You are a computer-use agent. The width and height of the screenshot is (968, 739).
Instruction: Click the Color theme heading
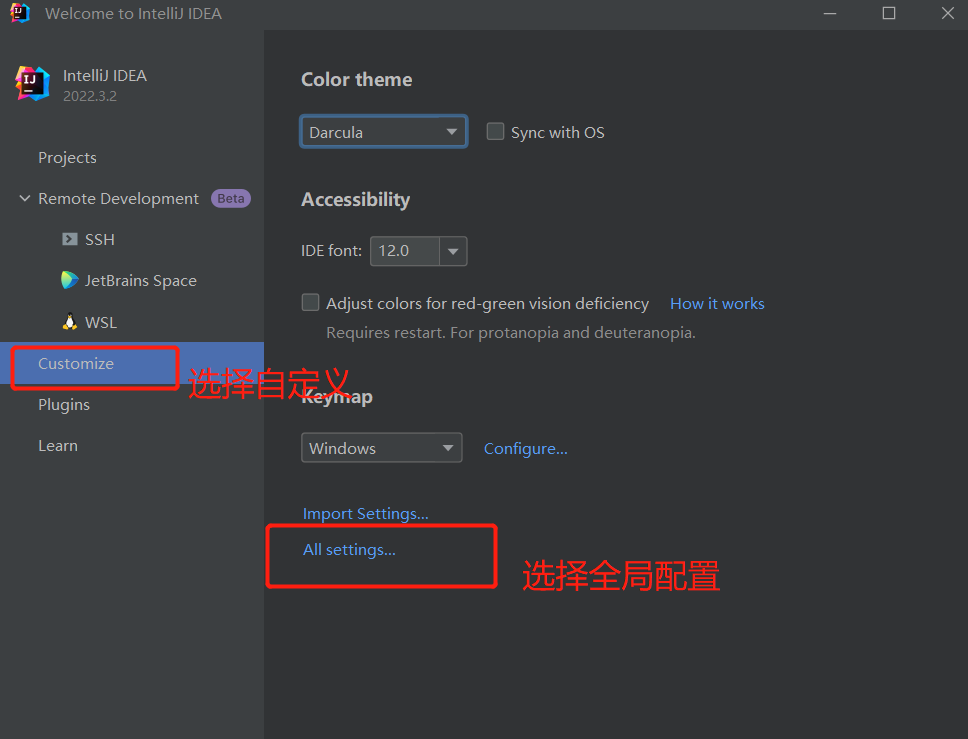click(357, 80)
